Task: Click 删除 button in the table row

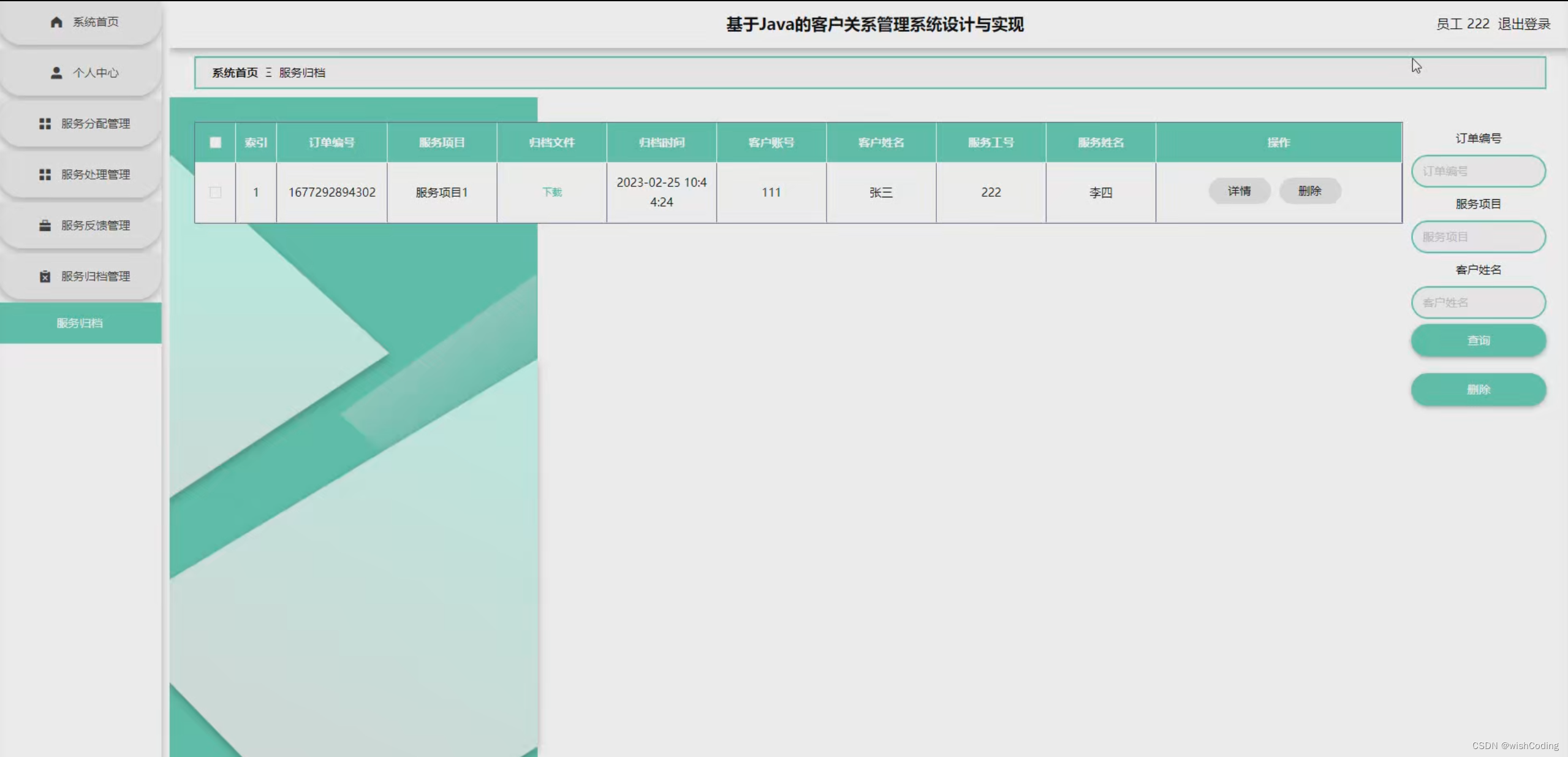Action: (x=1309, y=191)
